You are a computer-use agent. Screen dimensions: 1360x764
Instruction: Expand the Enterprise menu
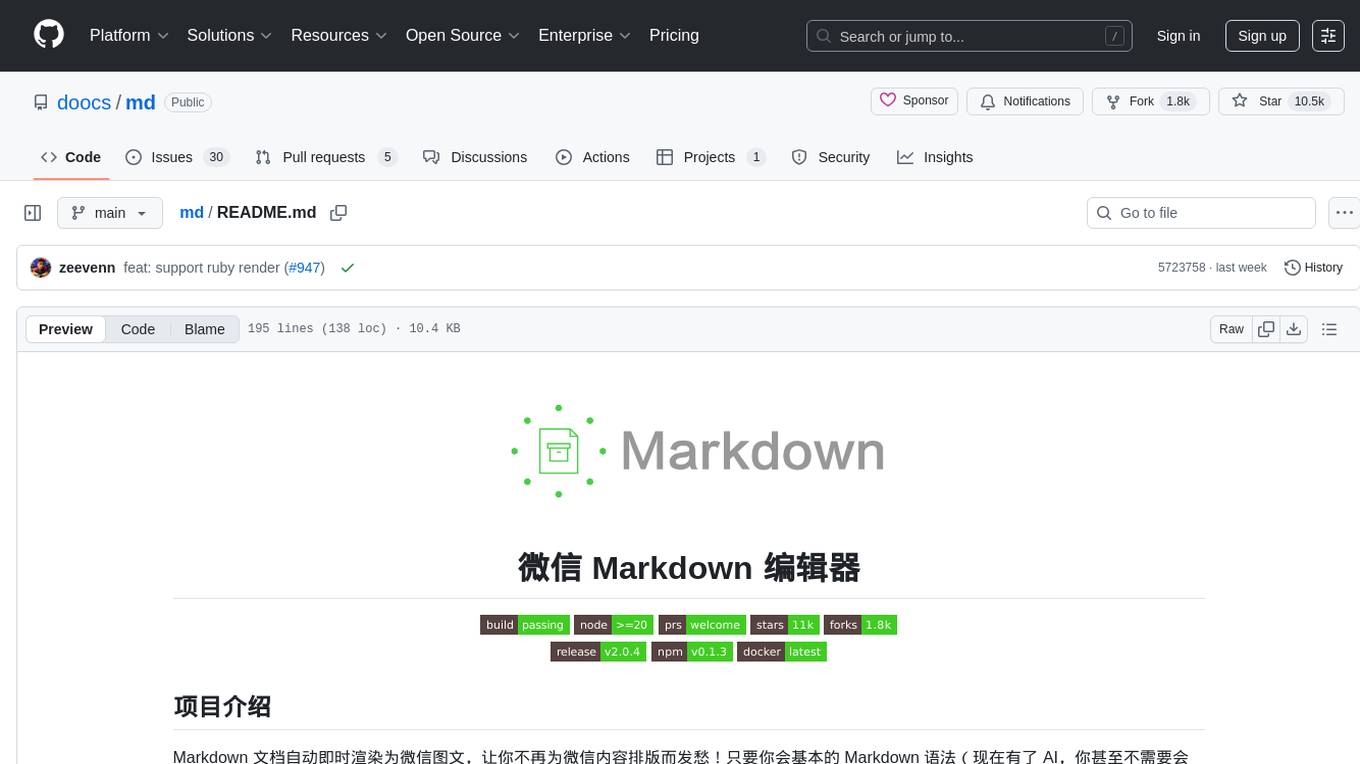click(x=585, y=35)
